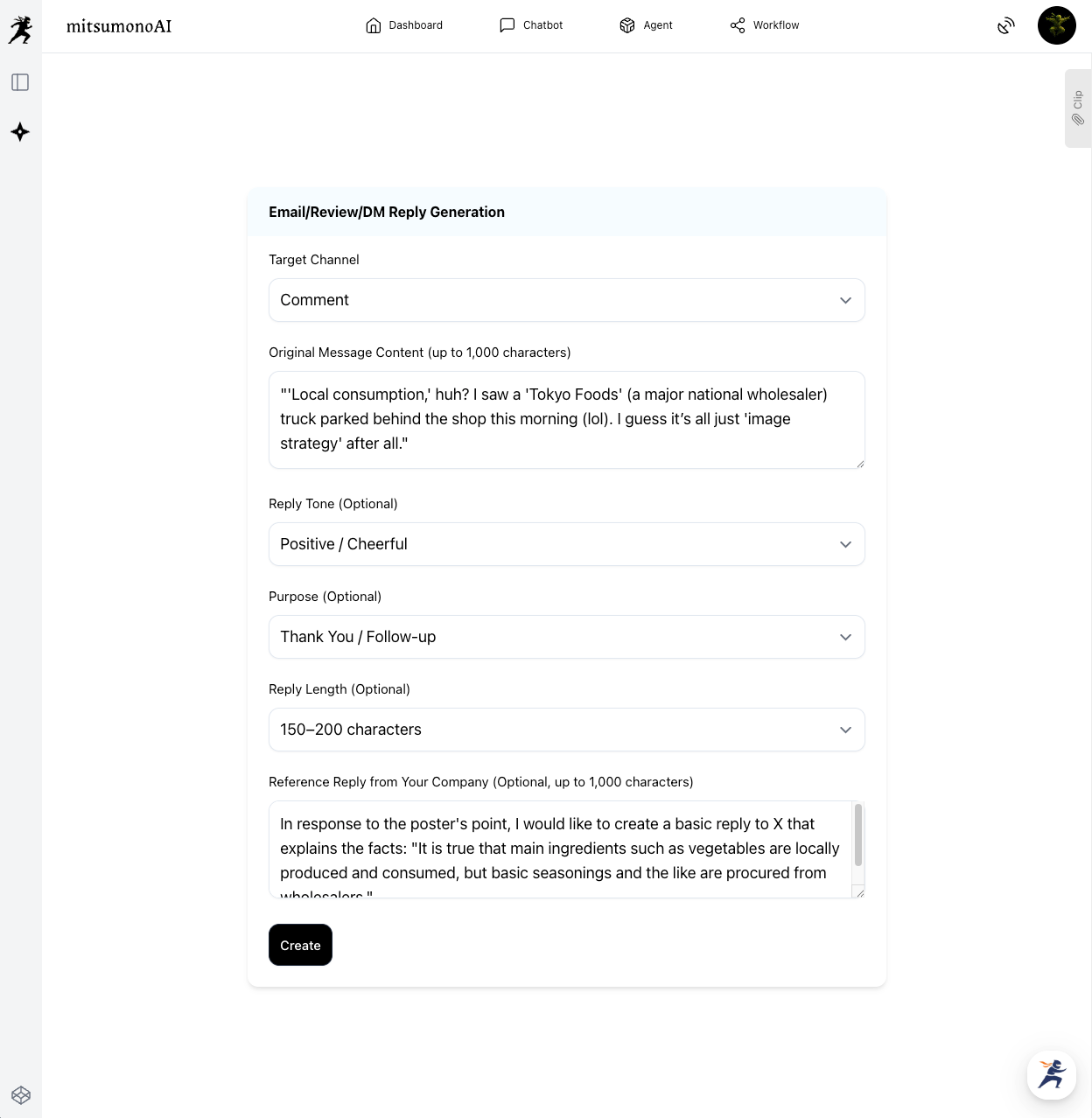
Task: Open the Chatbot tab
Action: click(531, 25)
